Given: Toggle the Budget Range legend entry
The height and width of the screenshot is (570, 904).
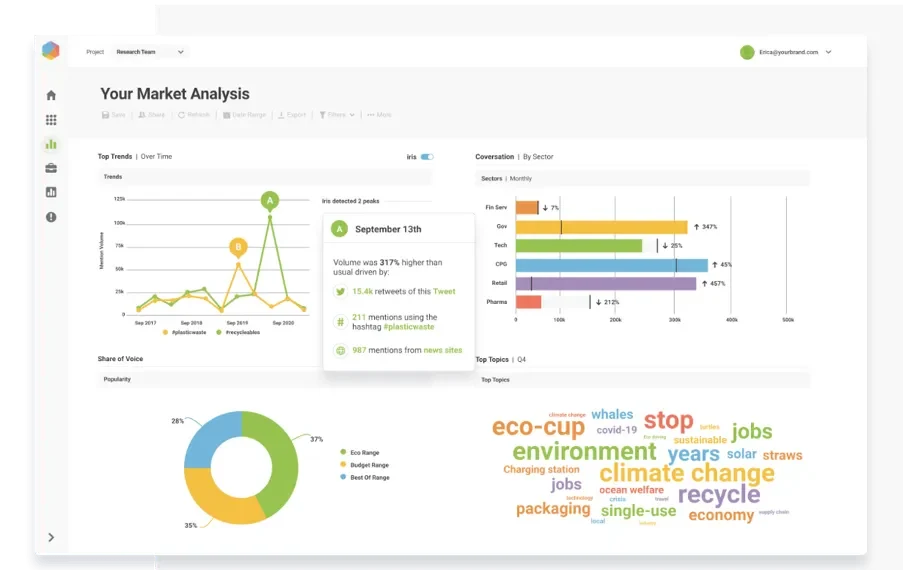Looking at the screenshot, I should point(364,465).
